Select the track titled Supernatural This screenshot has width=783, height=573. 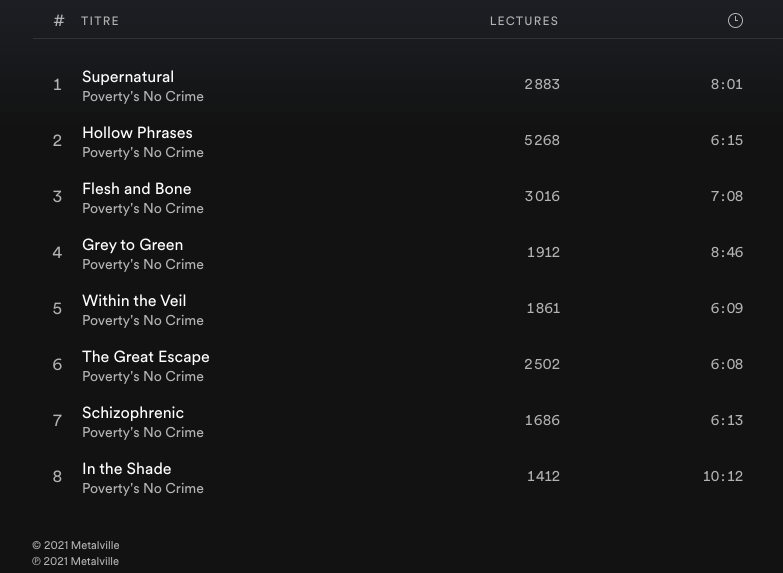[x=128, y=77]
